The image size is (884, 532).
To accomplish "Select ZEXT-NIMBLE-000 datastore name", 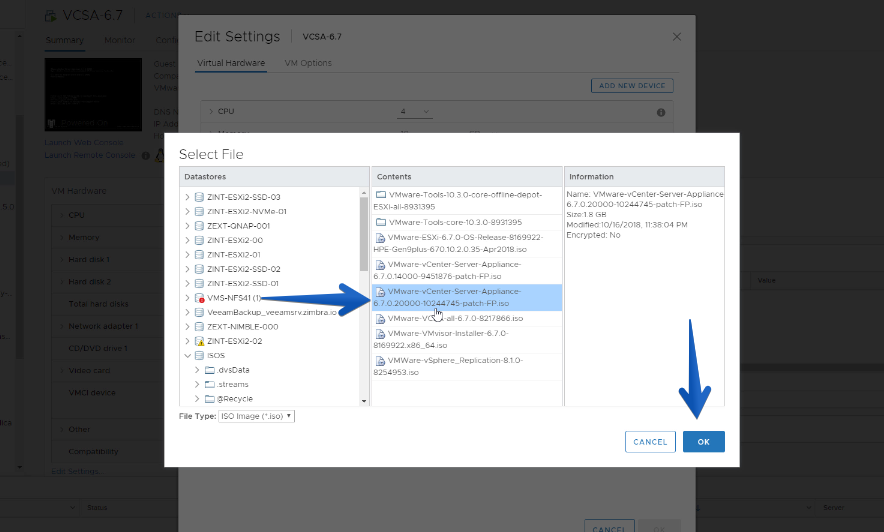I will [242, 327].
